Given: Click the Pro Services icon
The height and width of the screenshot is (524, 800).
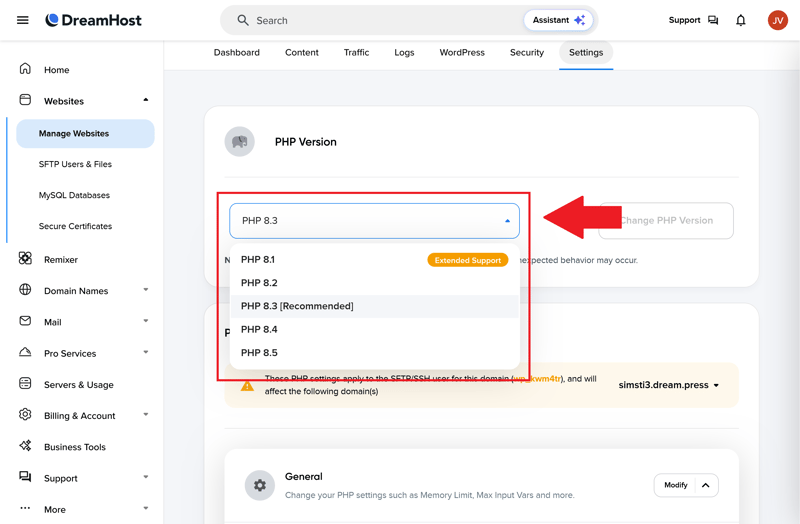Looking at the screenshot, I should click(25, 352).
